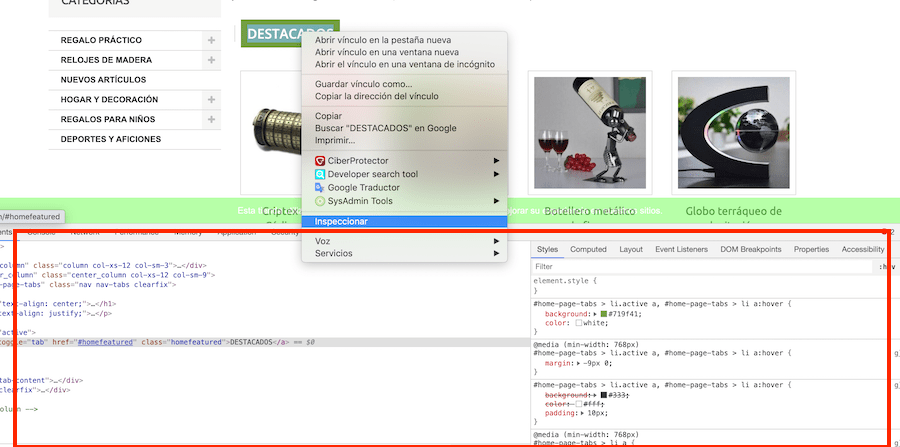Open the REGALO PRÁCTICO category link
The width and height of the screenshot is (900, 447).
pos(101,40)
